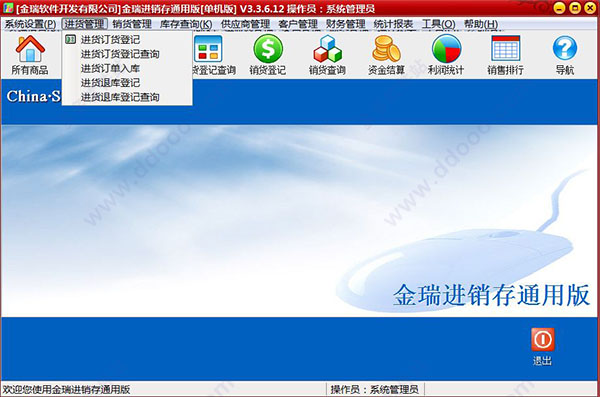The height and width of the screenshot is (397, 600).
Task: Open the 供应商管理 menu
Action: tap(245, 24)
